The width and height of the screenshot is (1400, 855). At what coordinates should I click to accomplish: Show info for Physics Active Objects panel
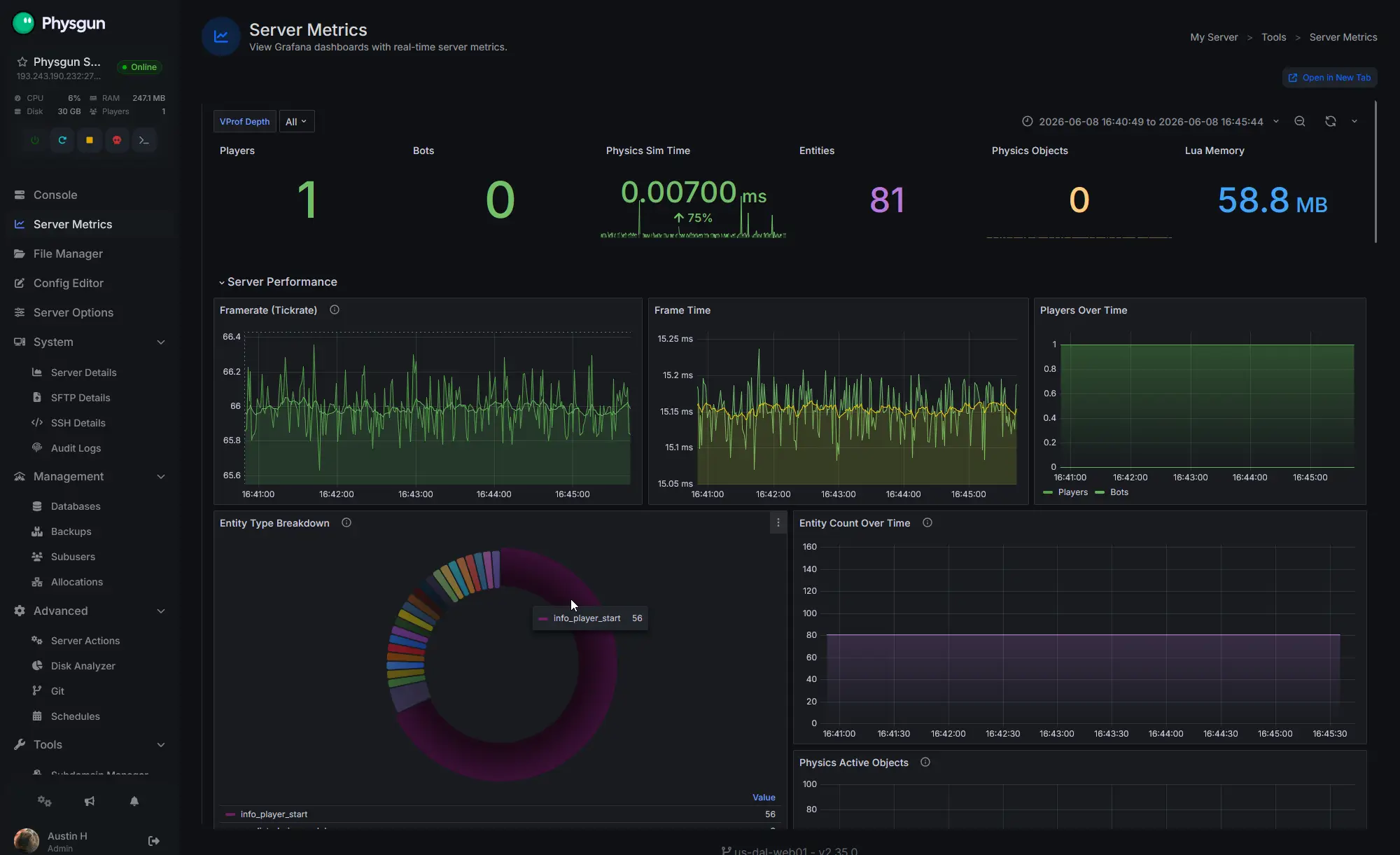925,762
